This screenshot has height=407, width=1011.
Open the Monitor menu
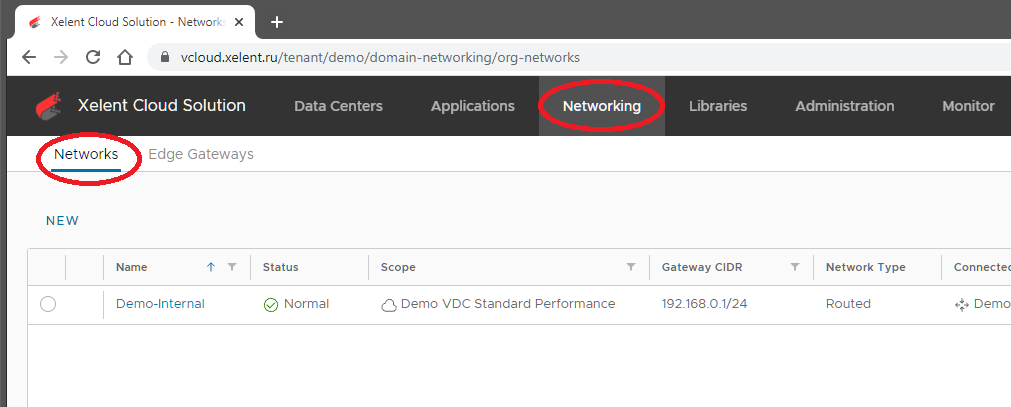pyautogui.click(x=968, y=106)
